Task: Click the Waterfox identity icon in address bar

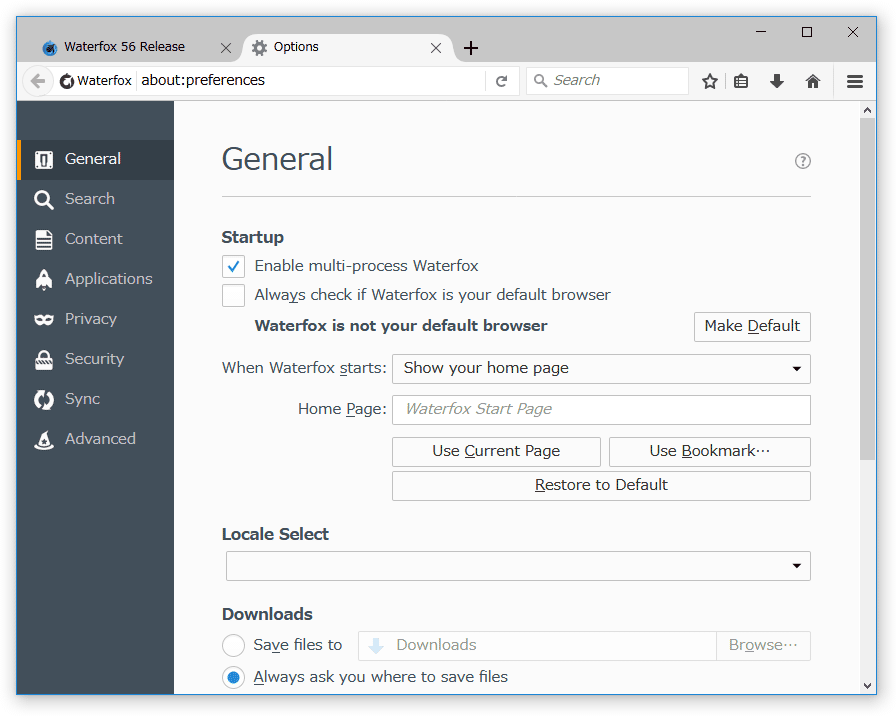Action: pyautogui.click(x=67, y=81)
